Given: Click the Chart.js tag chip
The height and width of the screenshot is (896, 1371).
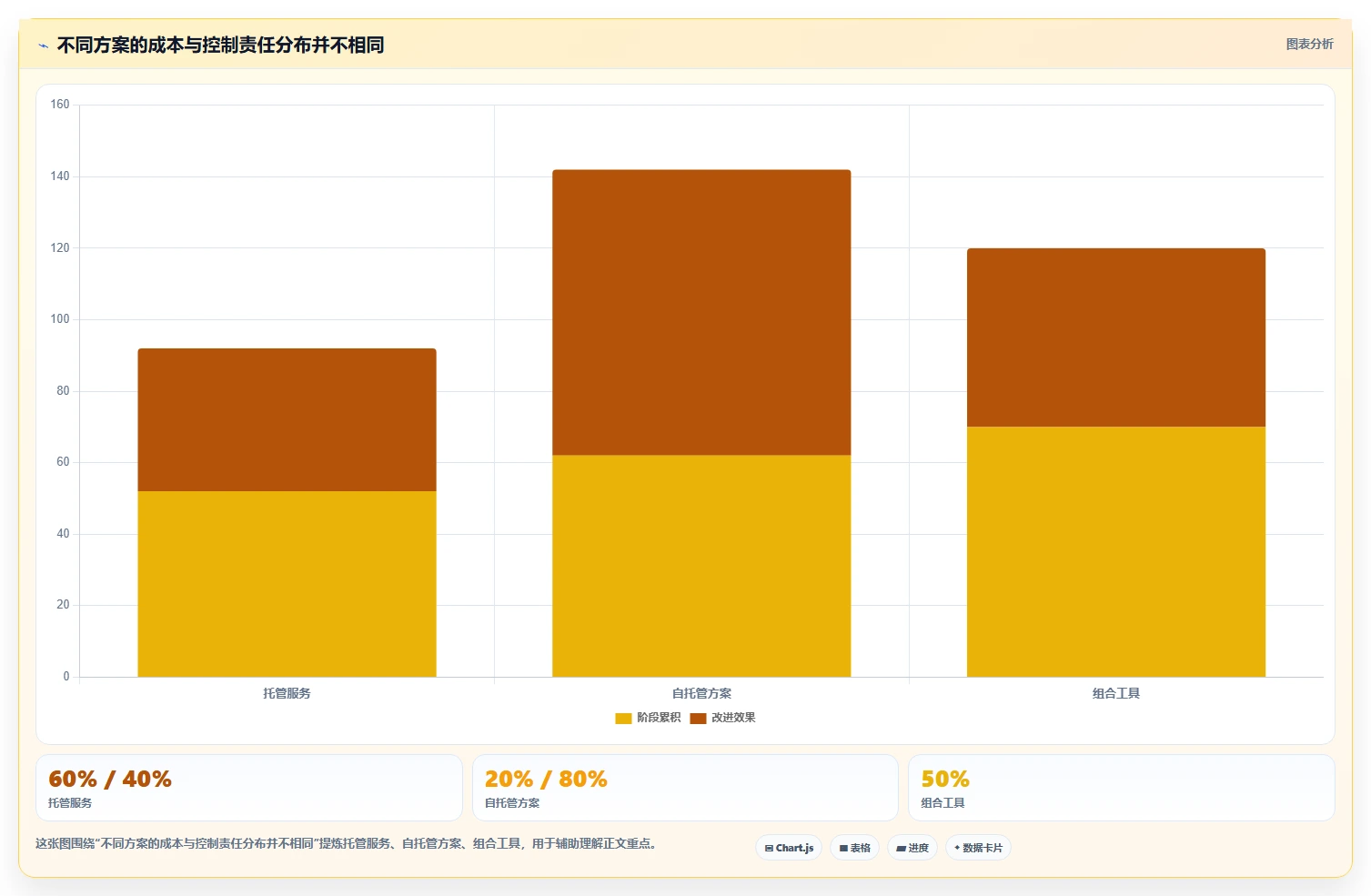Looking at the screenshot, I should (789, 848).
